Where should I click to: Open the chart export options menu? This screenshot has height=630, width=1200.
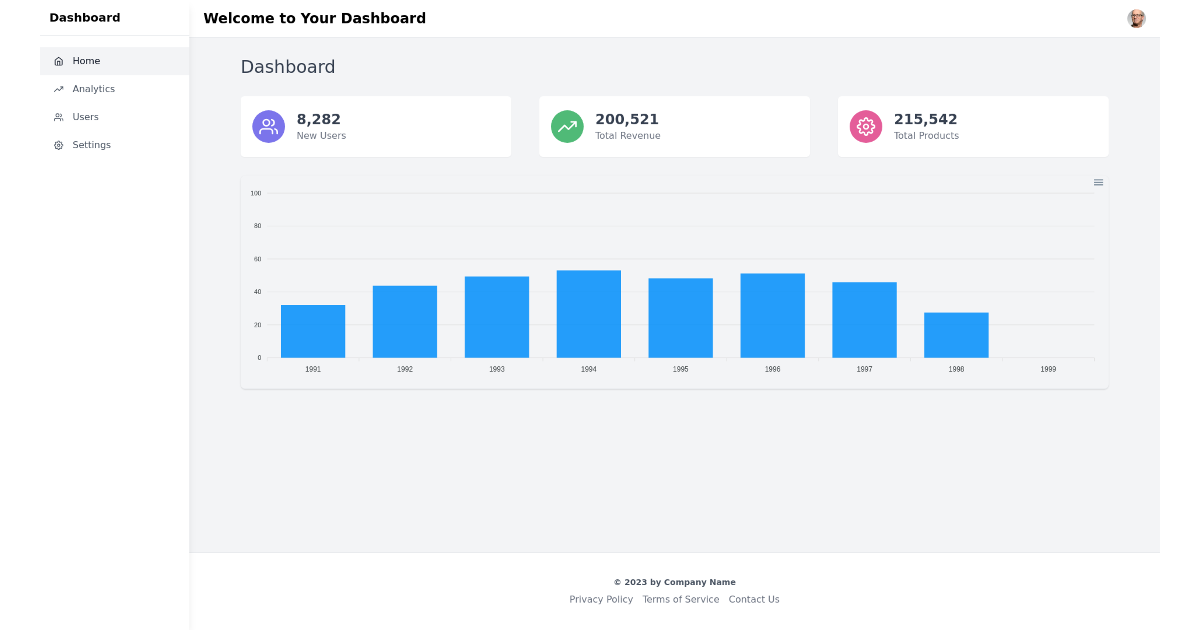pos(1098,182)
